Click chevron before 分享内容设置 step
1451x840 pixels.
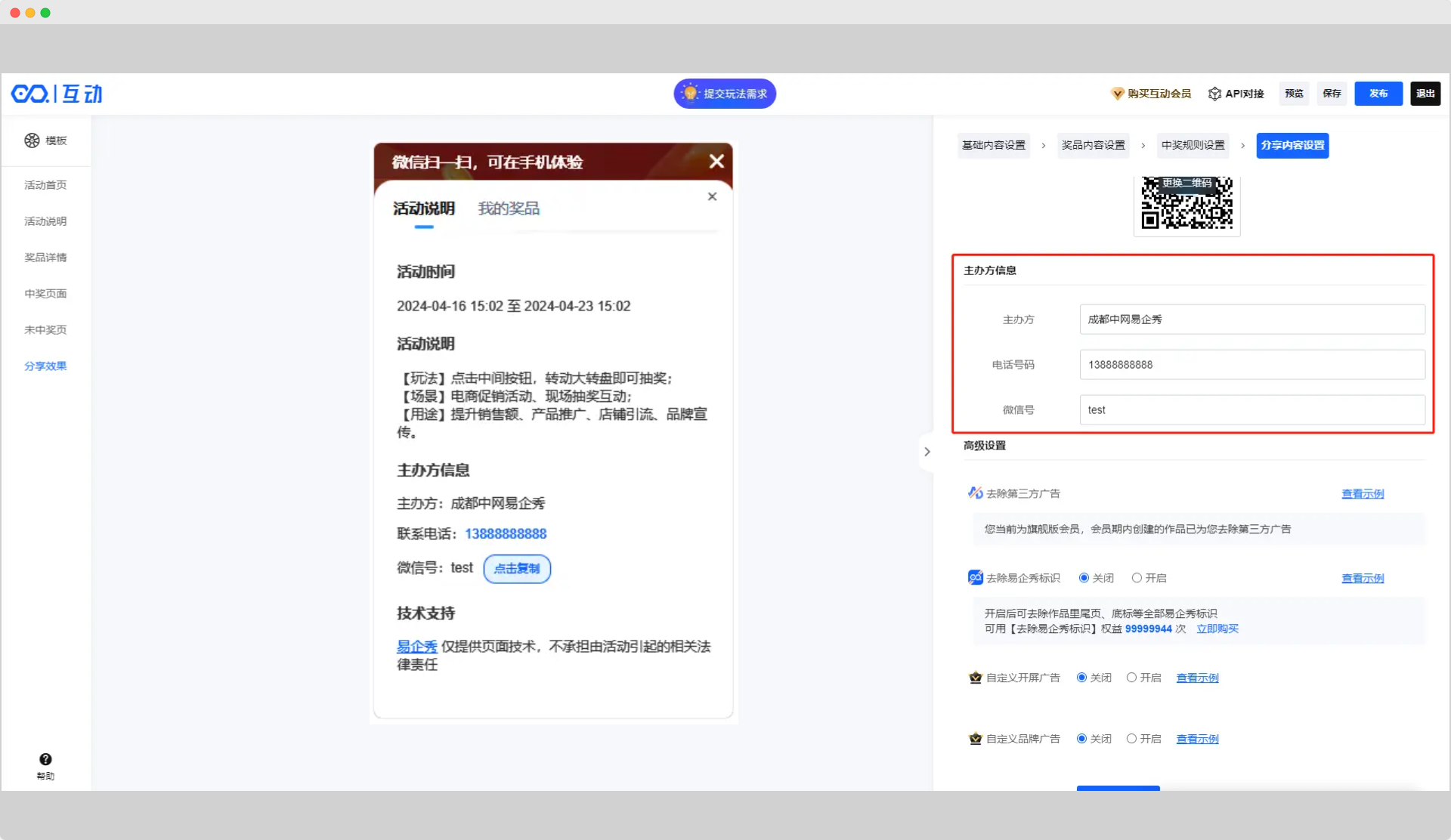tap(1242, 145)
